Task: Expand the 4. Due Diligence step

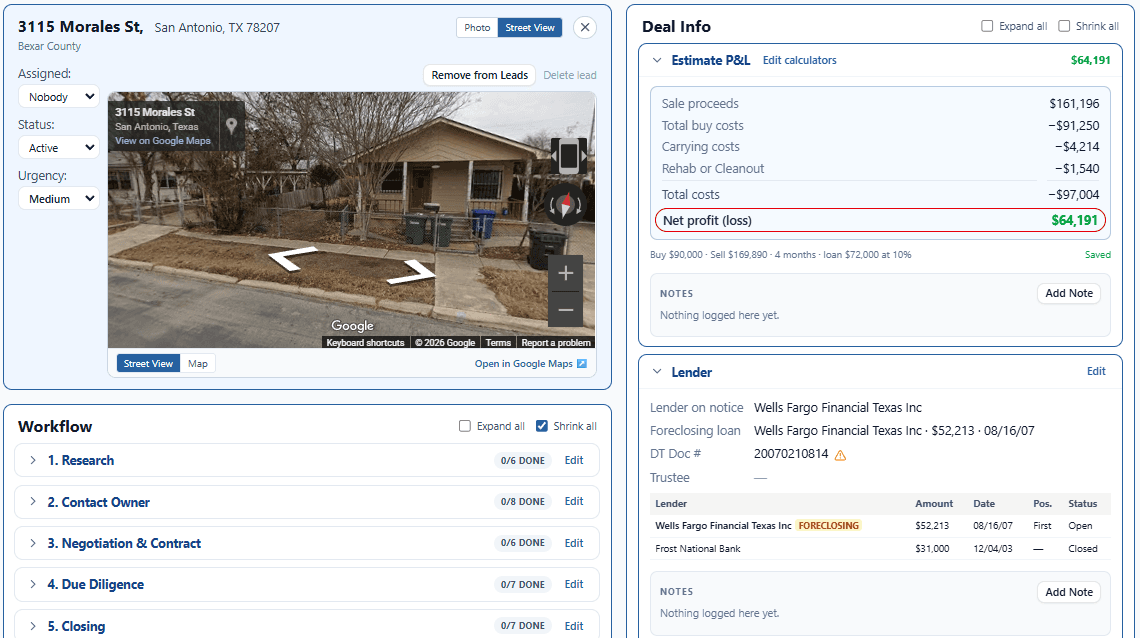Action: click(33, 584)
